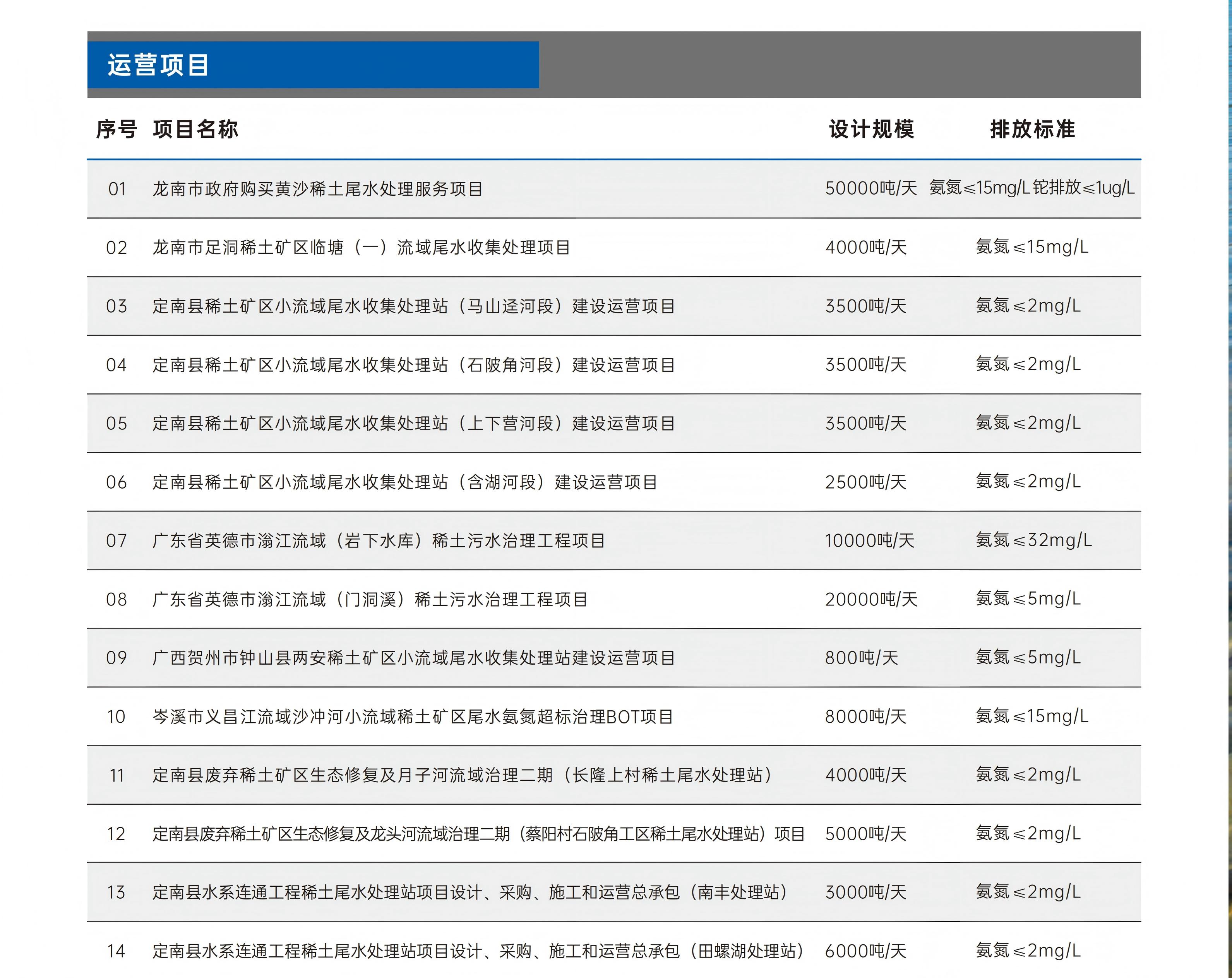Image resolution: width=1232 pixels, height=978 pixels.
Task: Click the 序号 column header
Action: (117, 130)
